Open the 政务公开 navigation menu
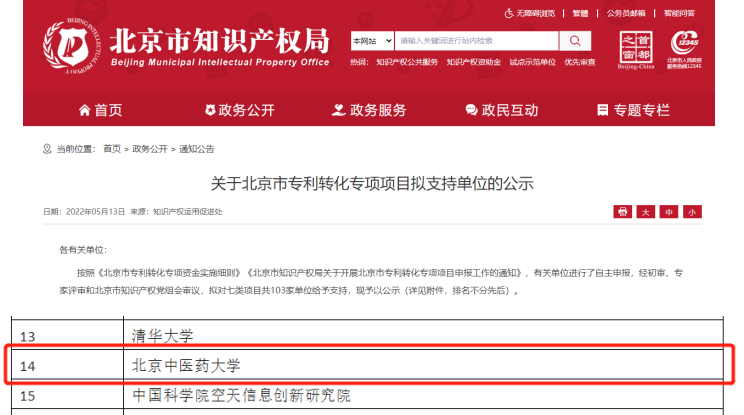 click(239, 110)
